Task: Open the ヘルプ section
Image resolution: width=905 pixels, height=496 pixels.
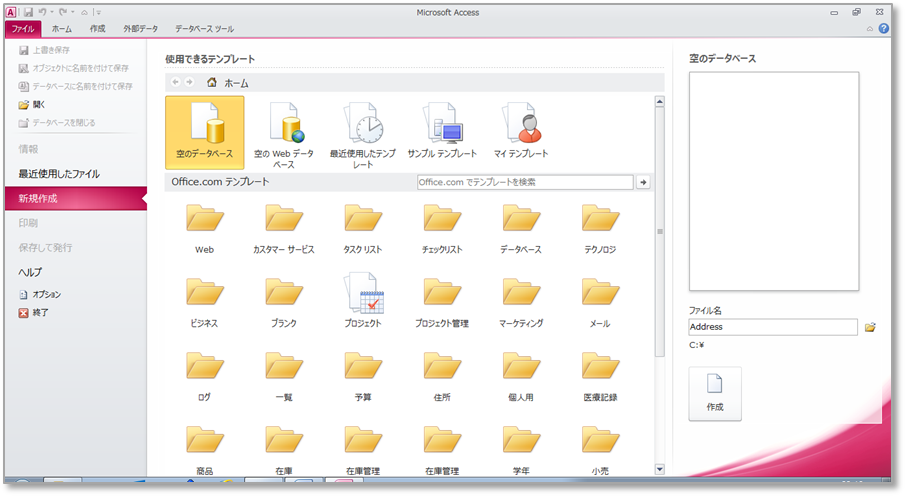Action: (30, 272)
